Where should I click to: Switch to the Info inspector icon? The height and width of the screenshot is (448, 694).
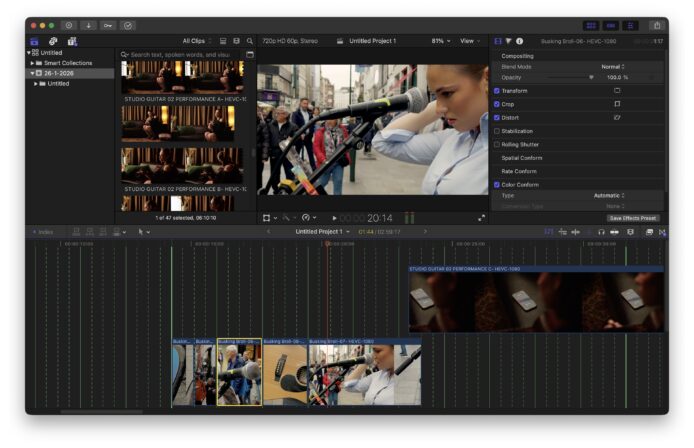[519, 41]
